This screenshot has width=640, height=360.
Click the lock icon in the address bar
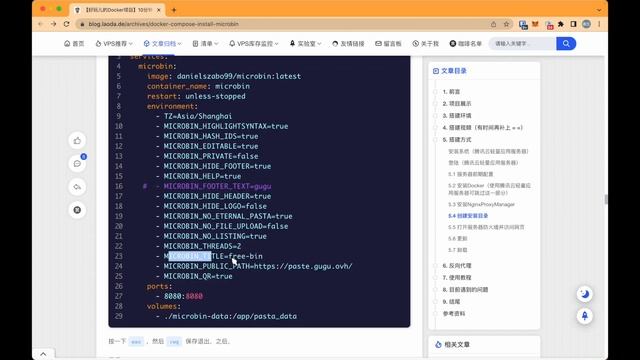[82, 24]
